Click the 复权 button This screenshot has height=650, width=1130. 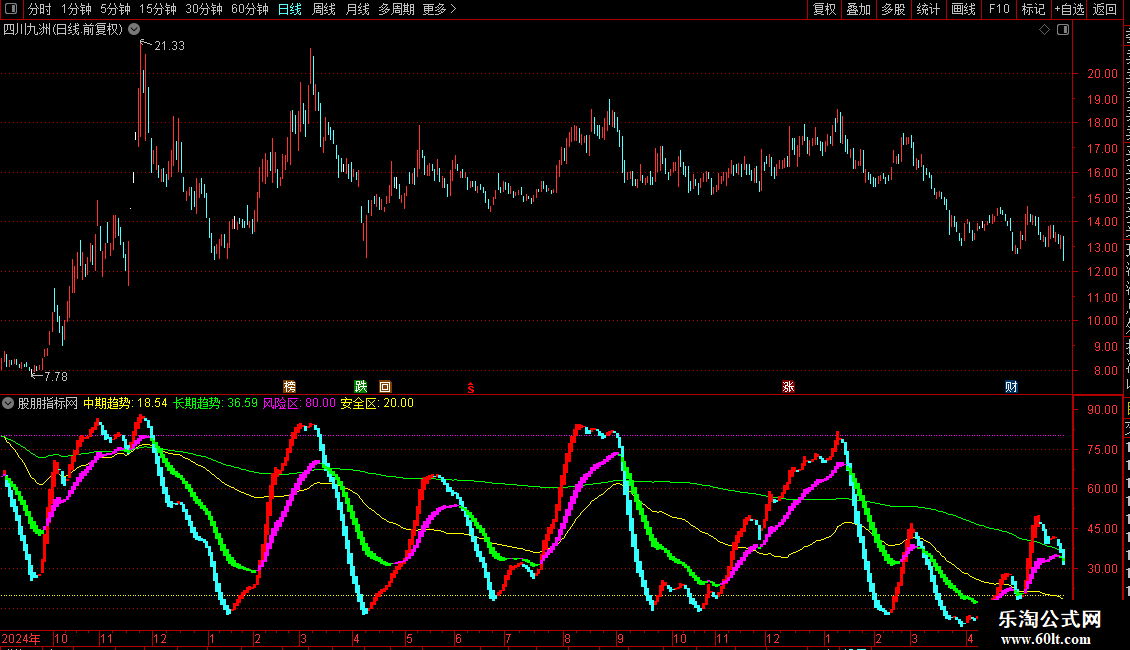[824, 9]
